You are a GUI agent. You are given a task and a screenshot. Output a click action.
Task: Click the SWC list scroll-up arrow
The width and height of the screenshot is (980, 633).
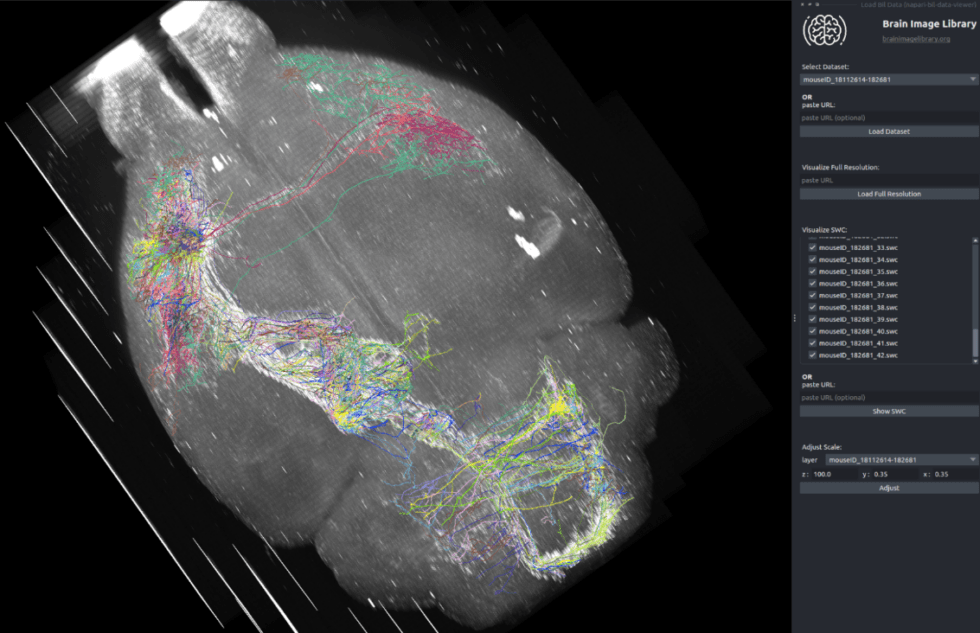point(975,240)
